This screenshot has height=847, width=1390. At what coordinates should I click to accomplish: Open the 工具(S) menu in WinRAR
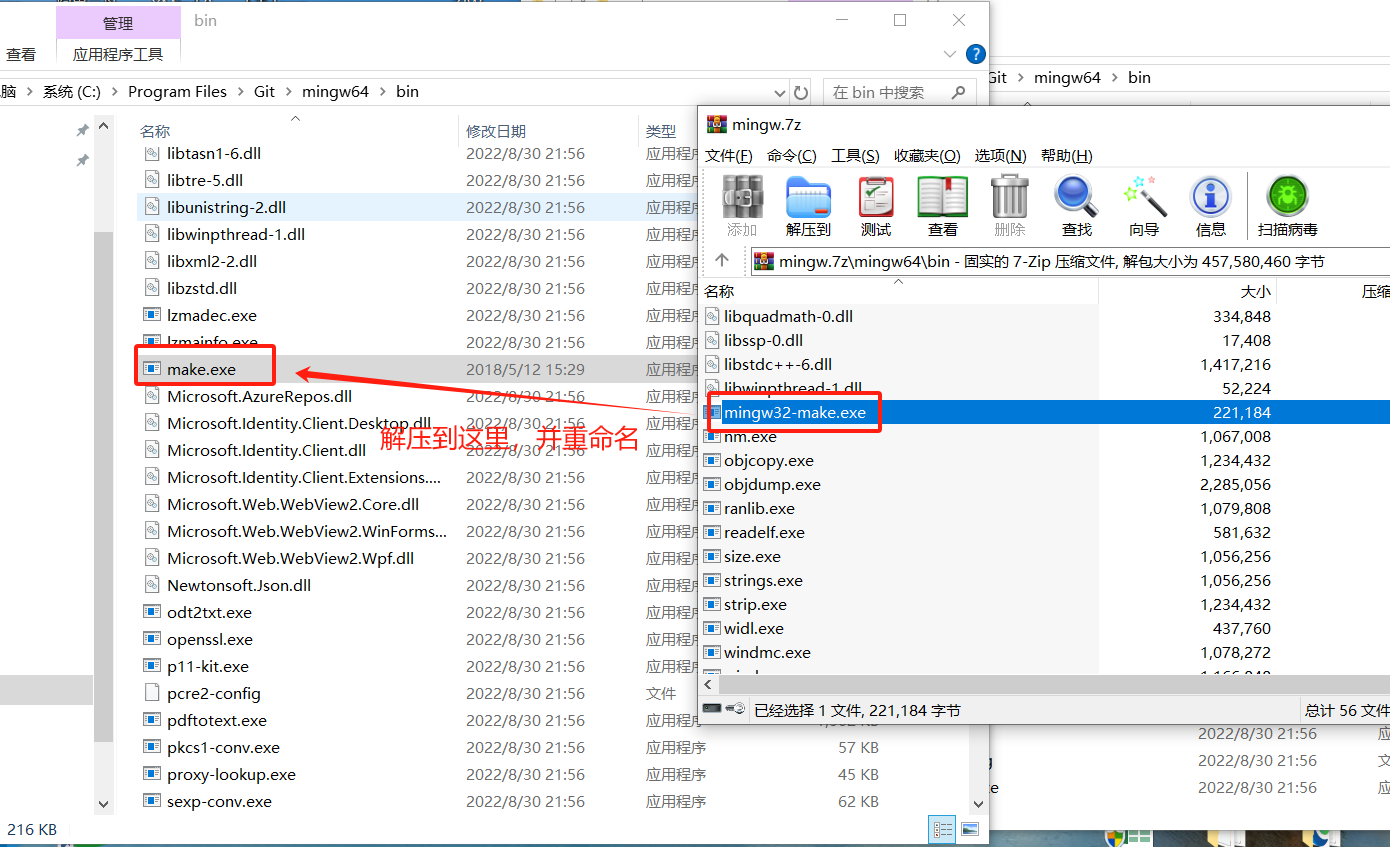pyautogui.click(x=855, y=156)
